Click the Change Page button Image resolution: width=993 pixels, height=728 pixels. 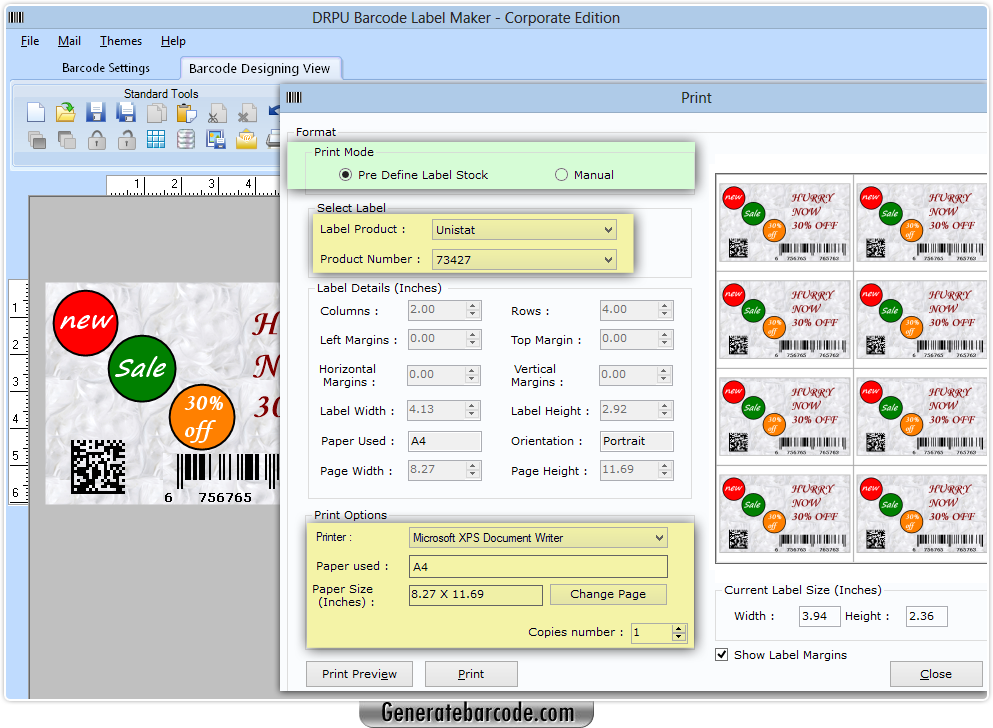[x=607, y=594]
